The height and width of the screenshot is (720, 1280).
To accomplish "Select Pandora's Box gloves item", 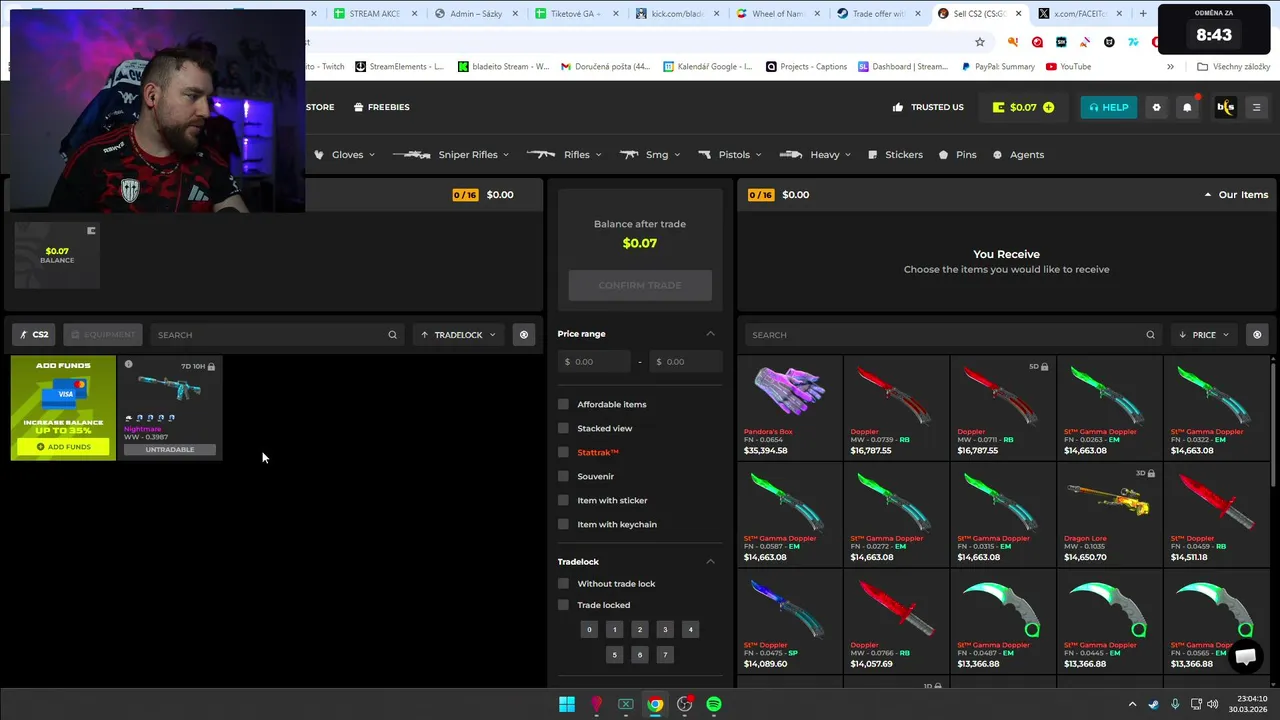I will coord(790,408).
